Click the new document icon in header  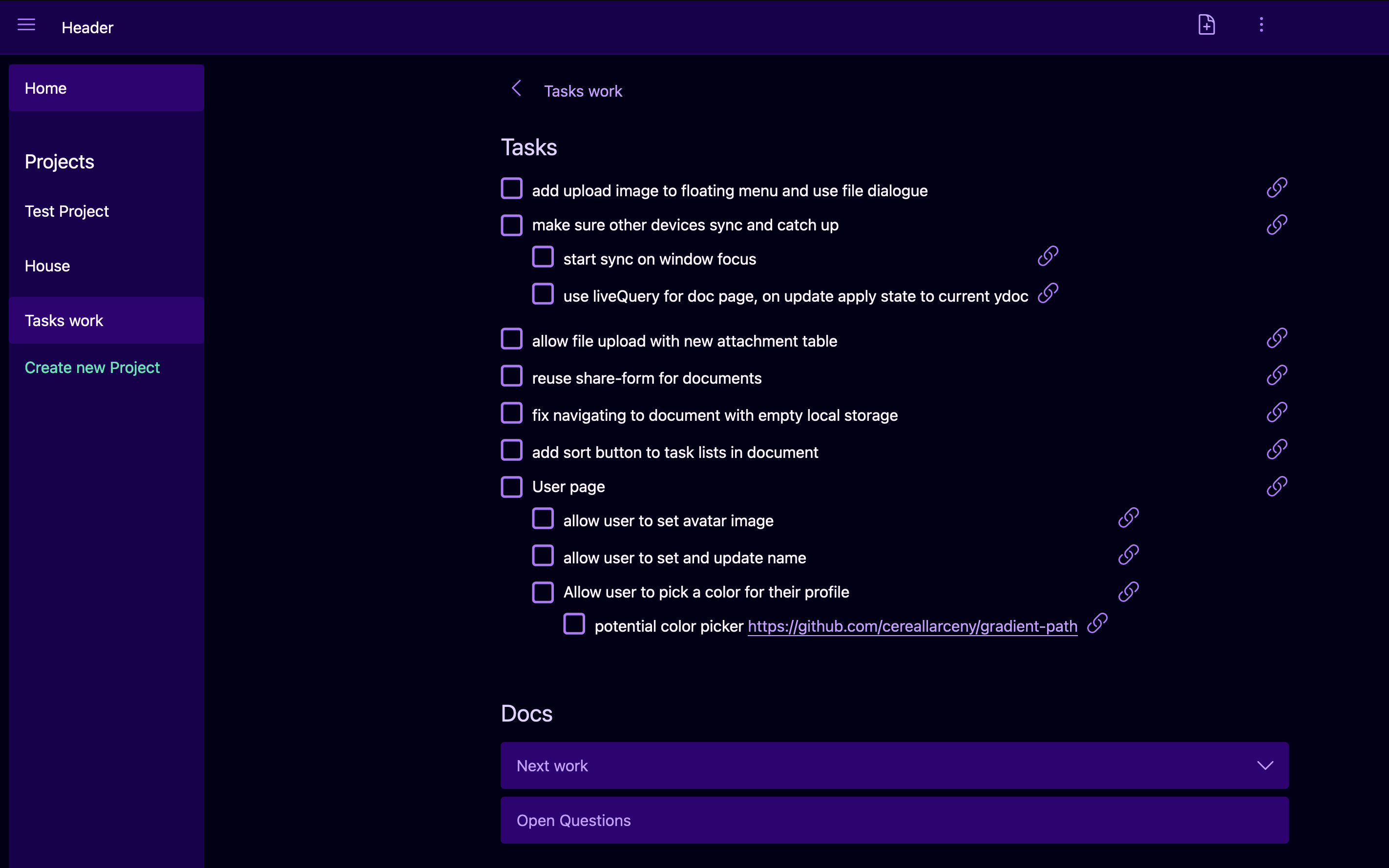coord(1206,25)
